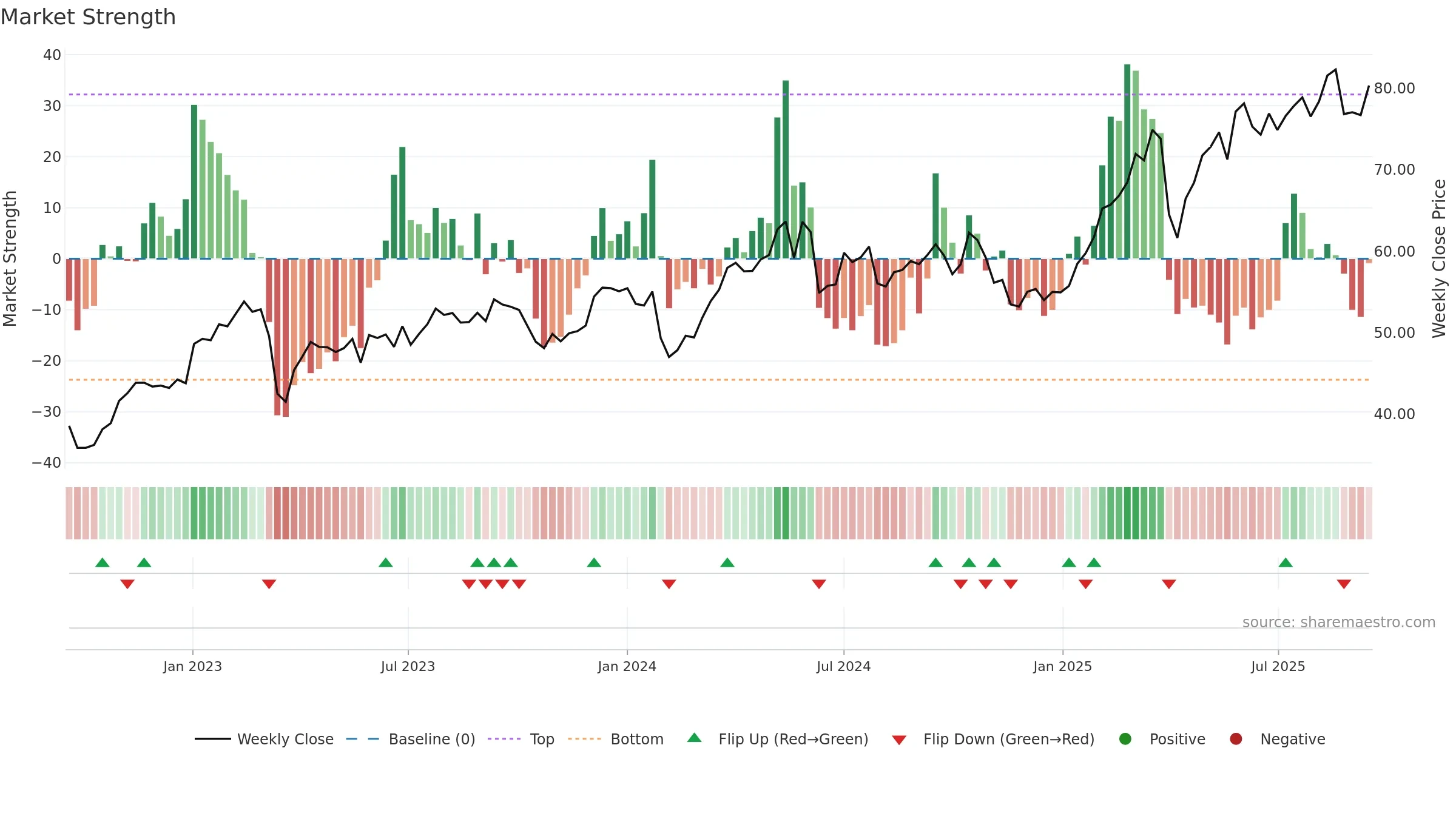Click the dark red Negative legend dot
This screenshot has width=1456, height=819.
(x=1236, y=739)
